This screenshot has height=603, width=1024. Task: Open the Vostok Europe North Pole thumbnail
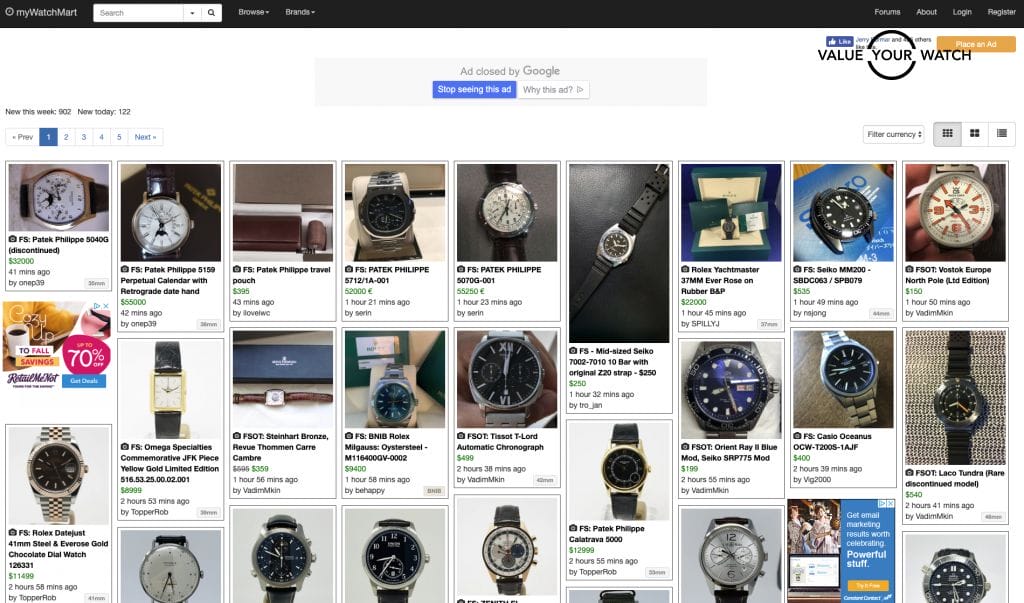(x=955, y=212)
